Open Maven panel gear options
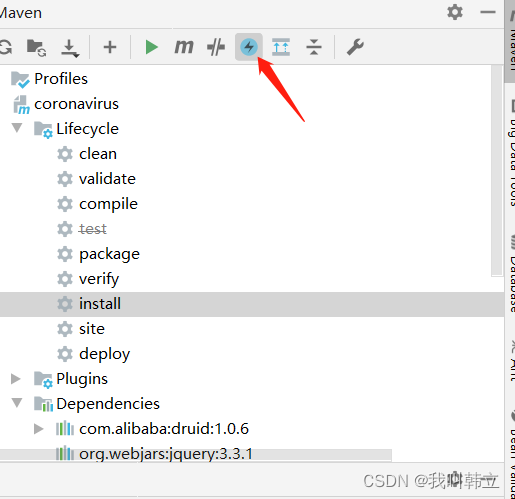This screenshot has width=515, height=499. pos(455,13)
